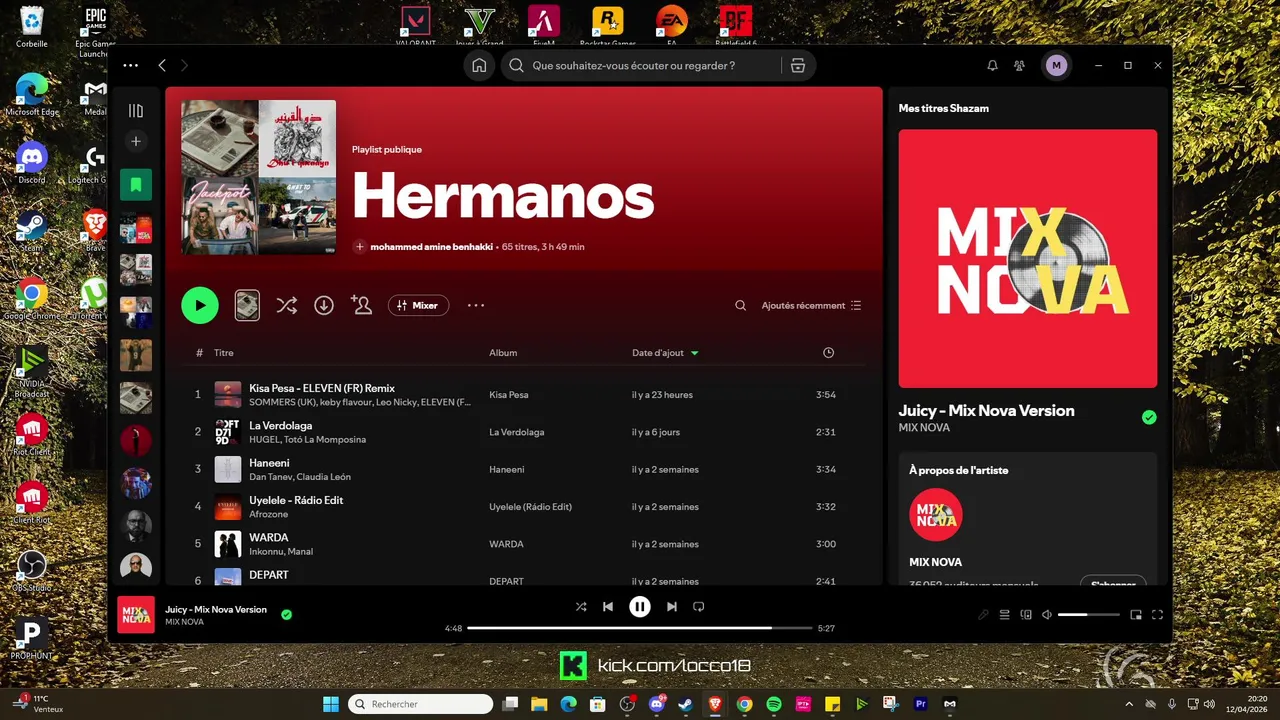
Task: Go back with the left arrow
Action: 162,65
